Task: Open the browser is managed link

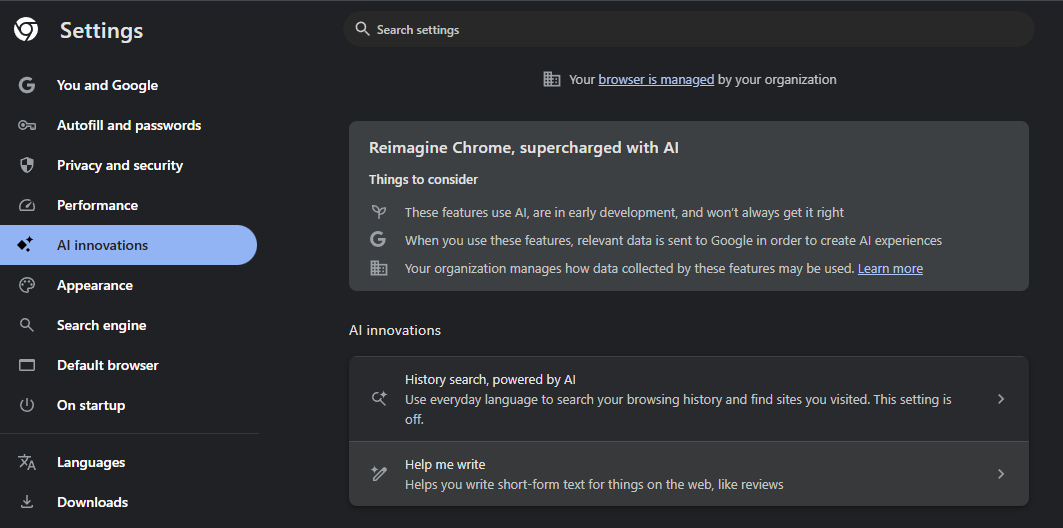Action: (x=656, y=79)
